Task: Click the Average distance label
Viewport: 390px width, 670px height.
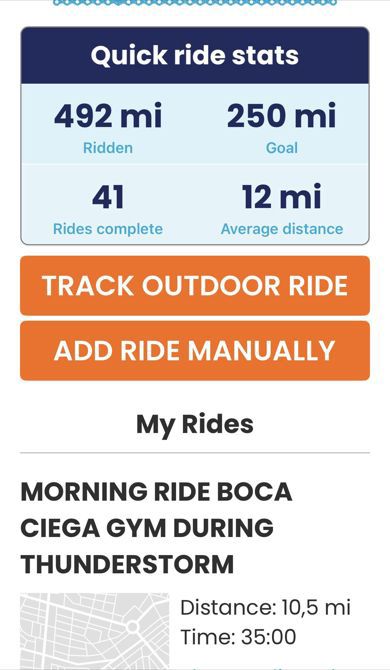Action: [x=282, y=229]
